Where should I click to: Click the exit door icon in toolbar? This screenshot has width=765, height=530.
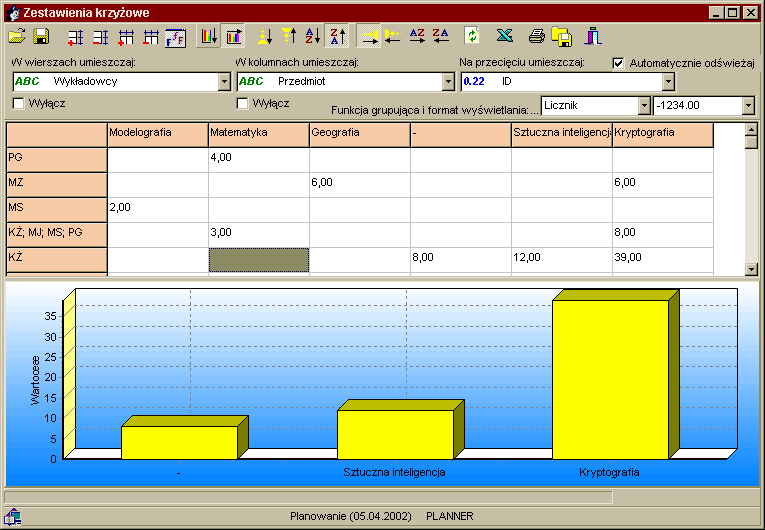click(593, 37)
